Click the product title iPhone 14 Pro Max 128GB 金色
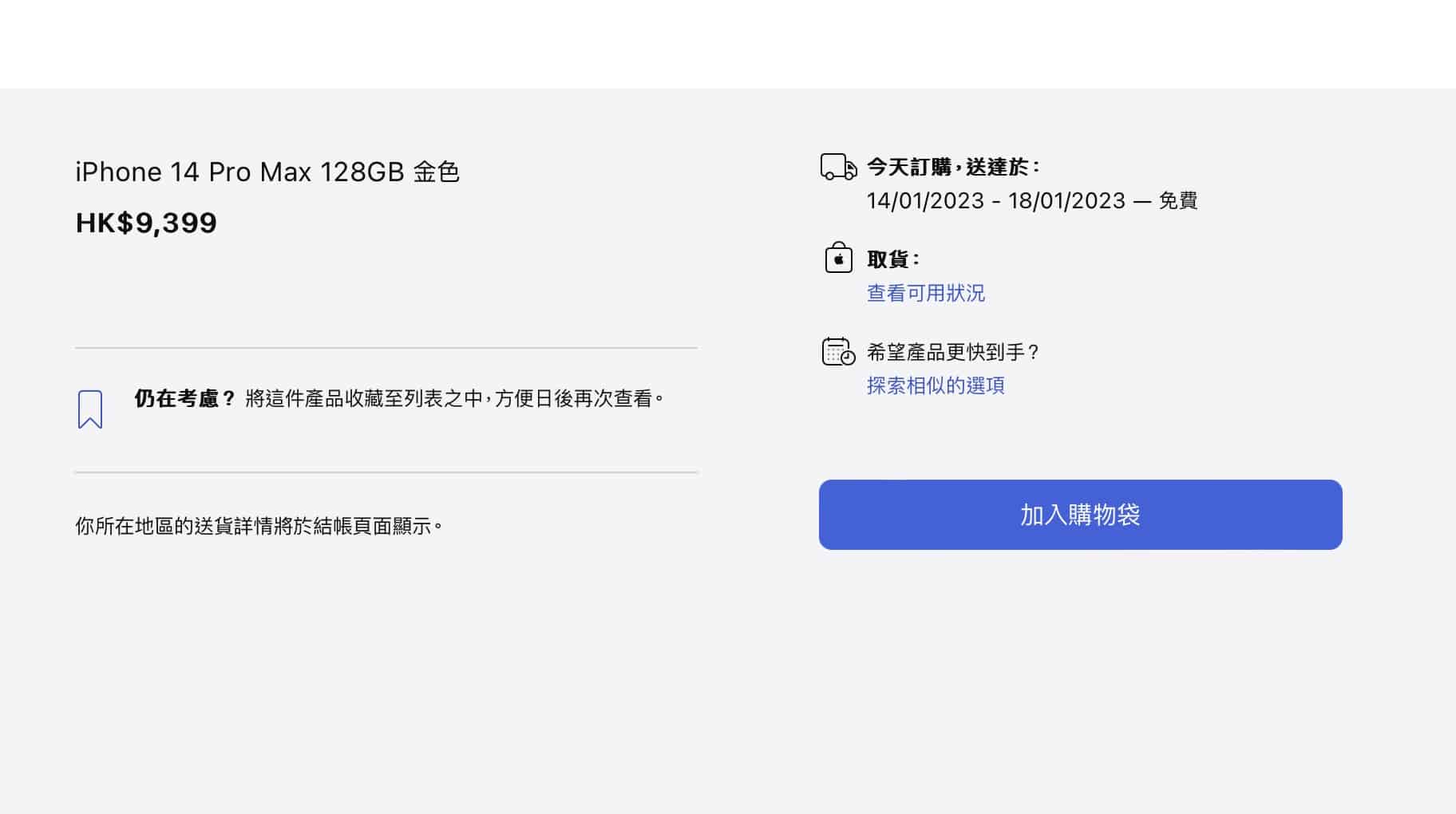Viewport: 1456px width, 814px height. [x=267, y=172]
